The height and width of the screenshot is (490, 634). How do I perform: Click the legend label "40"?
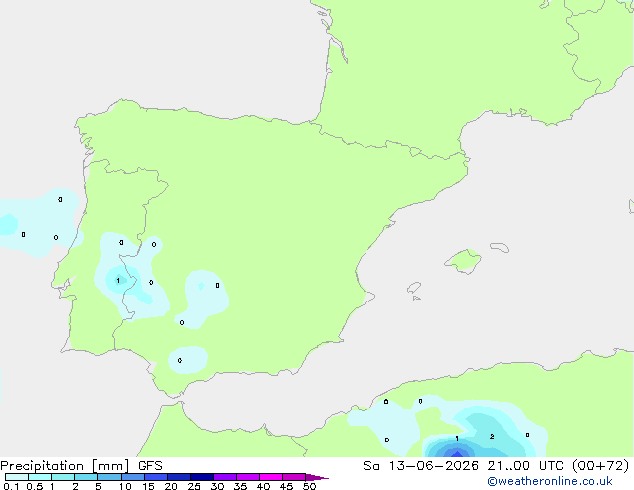[263, 486]
